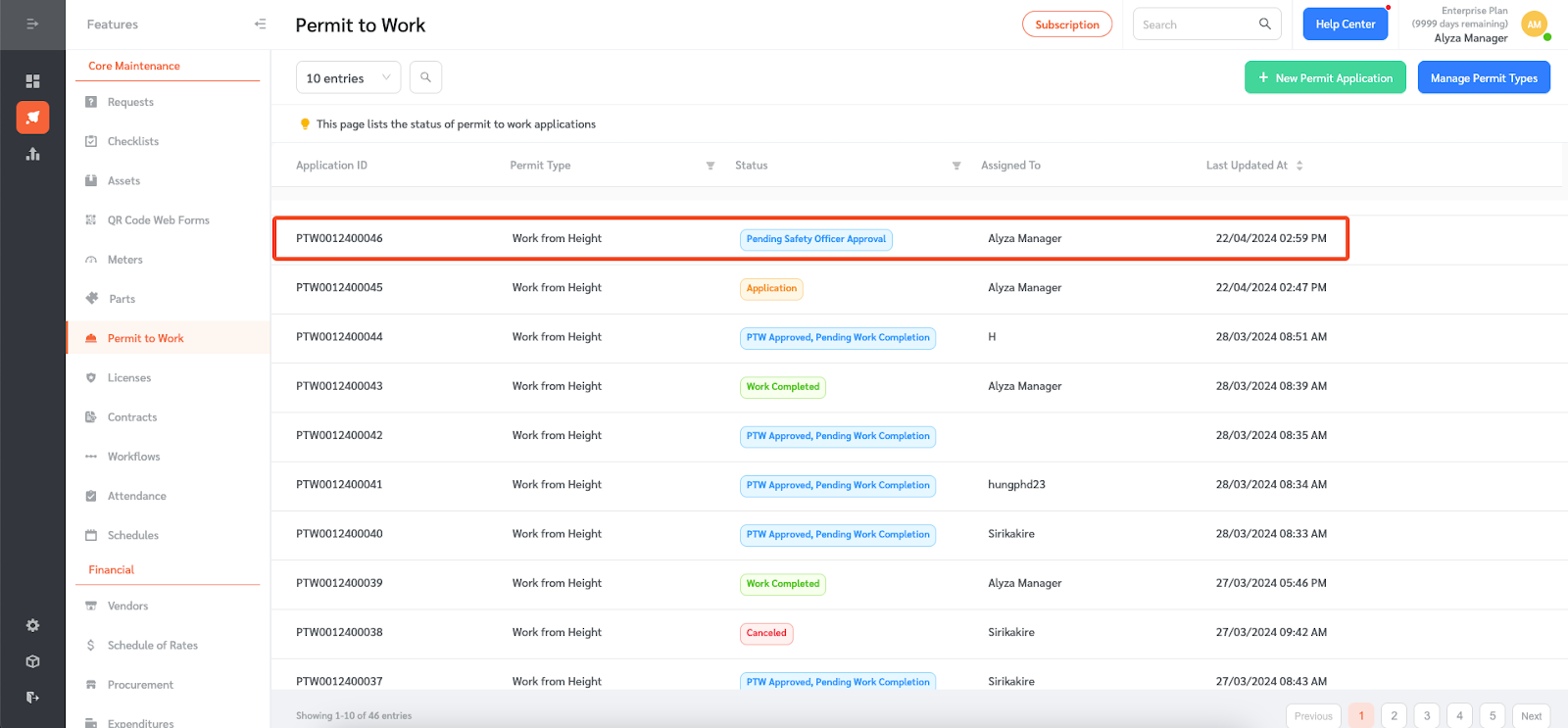Click the search magnifier in top bar
Image resolution: width=1568 pixels, height=728 pixels.
tap(1264, 24)
